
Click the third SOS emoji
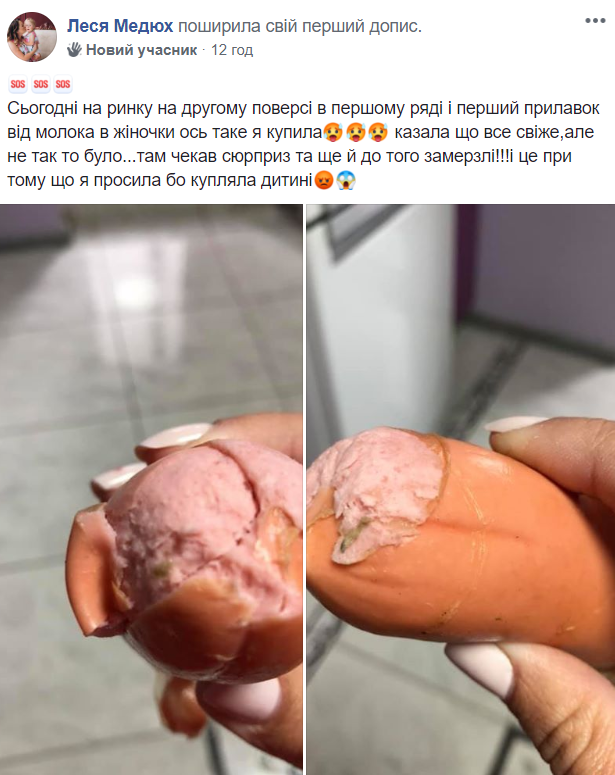coord(63,84)
